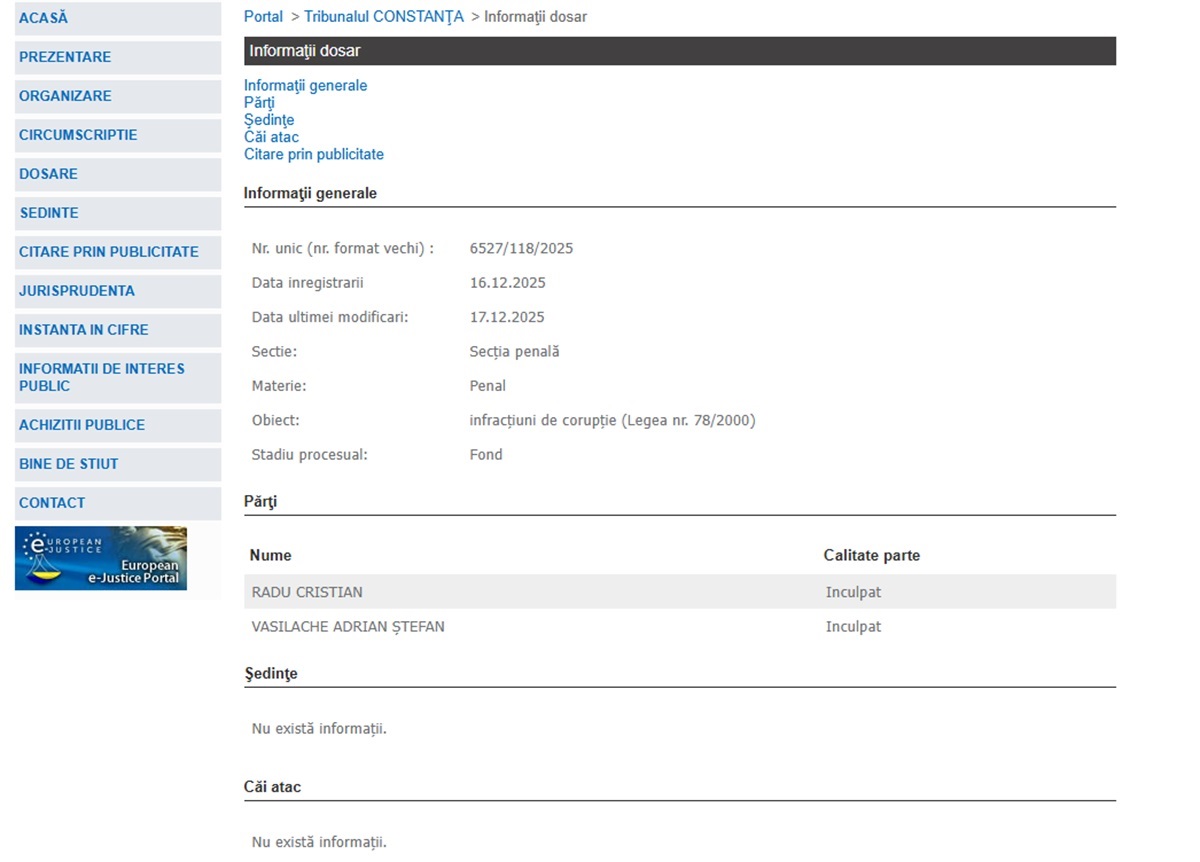Open SEDINTE from the sidebar
This screenshot has width=1200, height=862.
(118, 213)
